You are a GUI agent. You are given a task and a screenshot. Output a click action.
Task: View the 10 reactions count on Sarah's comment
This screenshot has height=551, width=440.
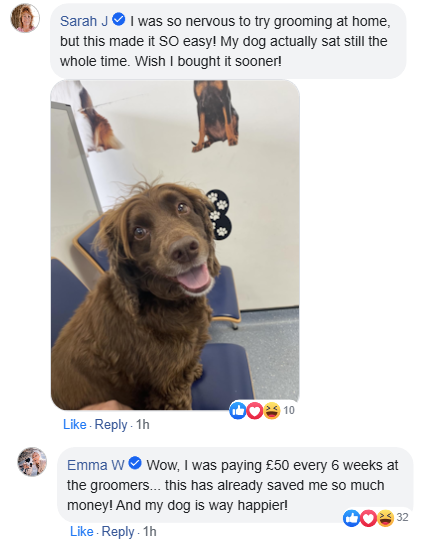(289, 410)
